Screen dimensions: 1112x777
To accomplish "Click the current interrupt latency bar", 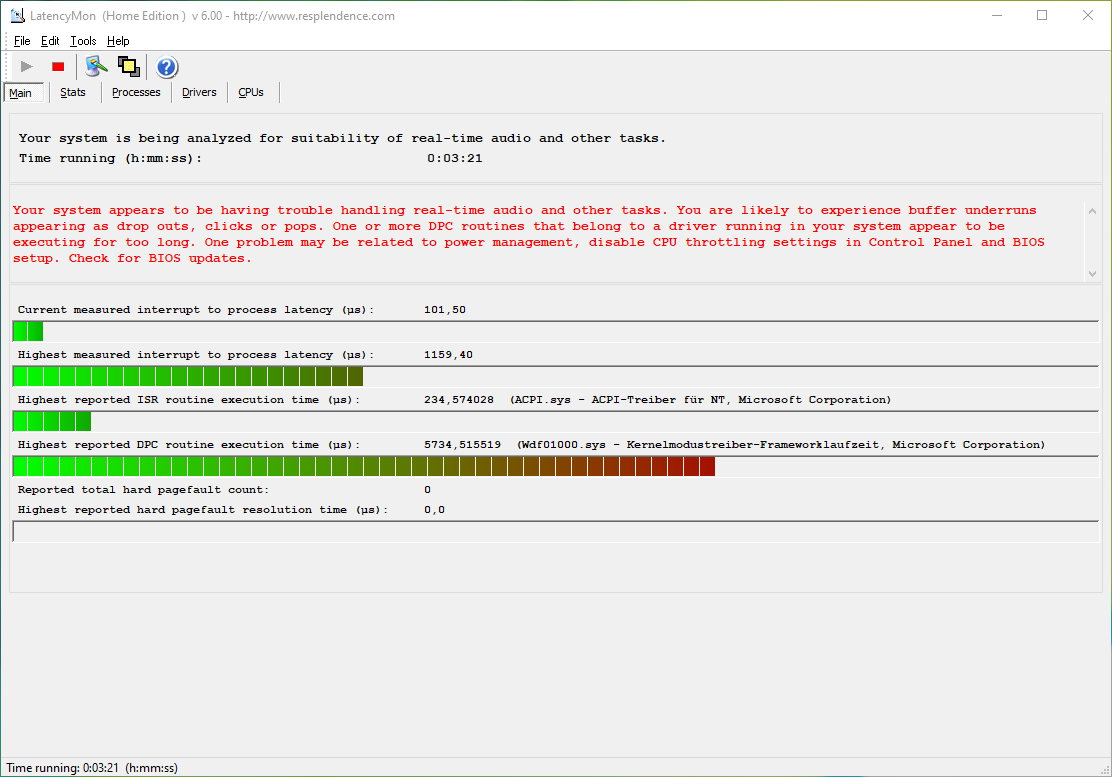I will pyautogui.click(x=556, y=331).
